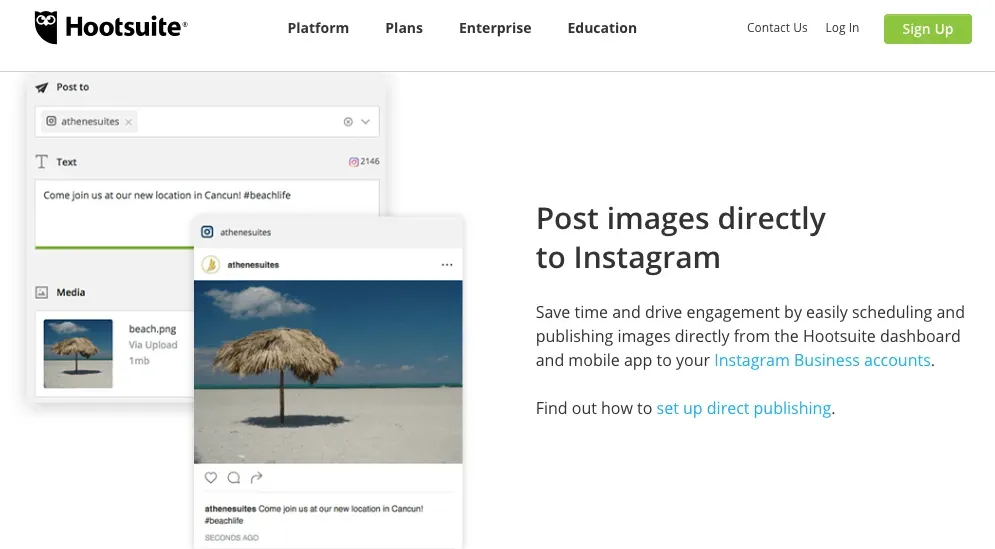995x549 pixels.
Task: Open the Instagram Business accounts link
Action: pyautogui.click(x=822, y=360)
